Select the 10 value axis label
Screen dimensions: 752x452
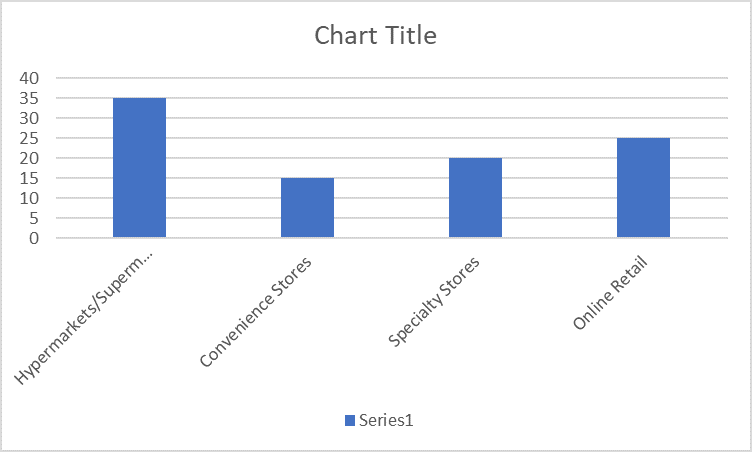pyautogui.click(x=29, y=198)
